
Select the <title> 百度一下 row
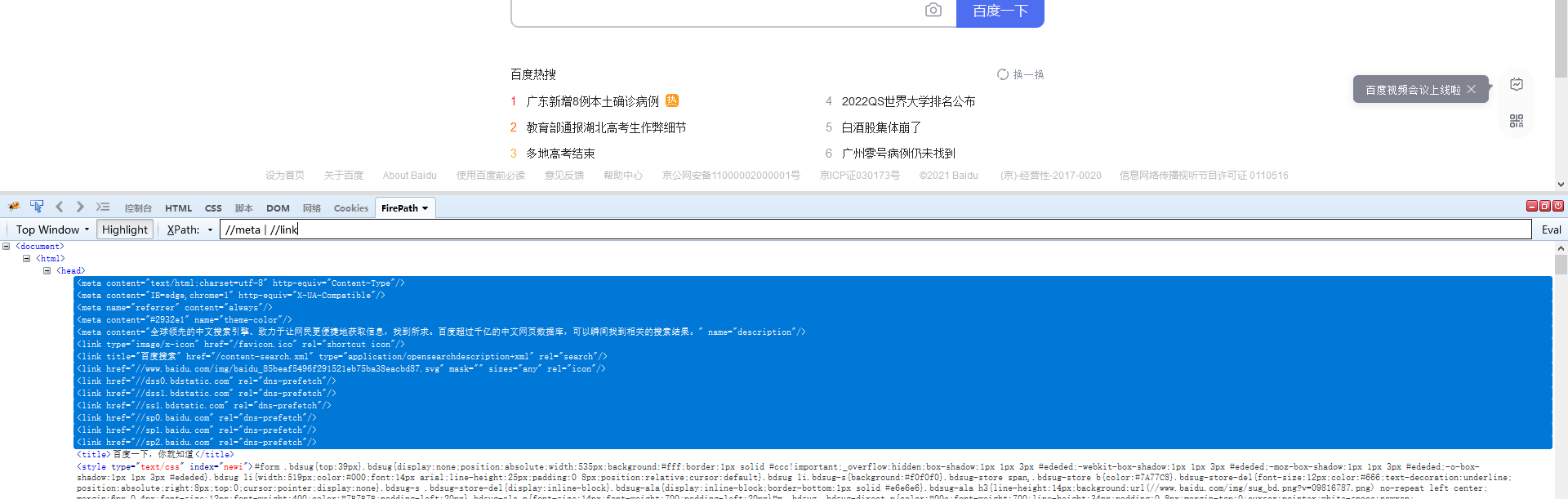[155, 454]
